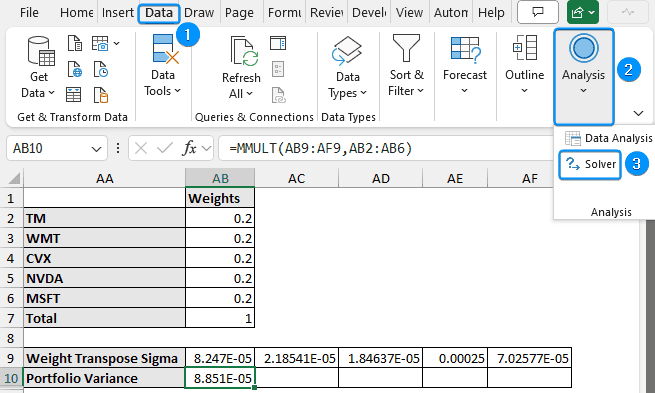The width and height of the screenshot is (655, 393).
Task: Expand the Refresh All dropdown arrow
Action: click(x=249, y=94)
